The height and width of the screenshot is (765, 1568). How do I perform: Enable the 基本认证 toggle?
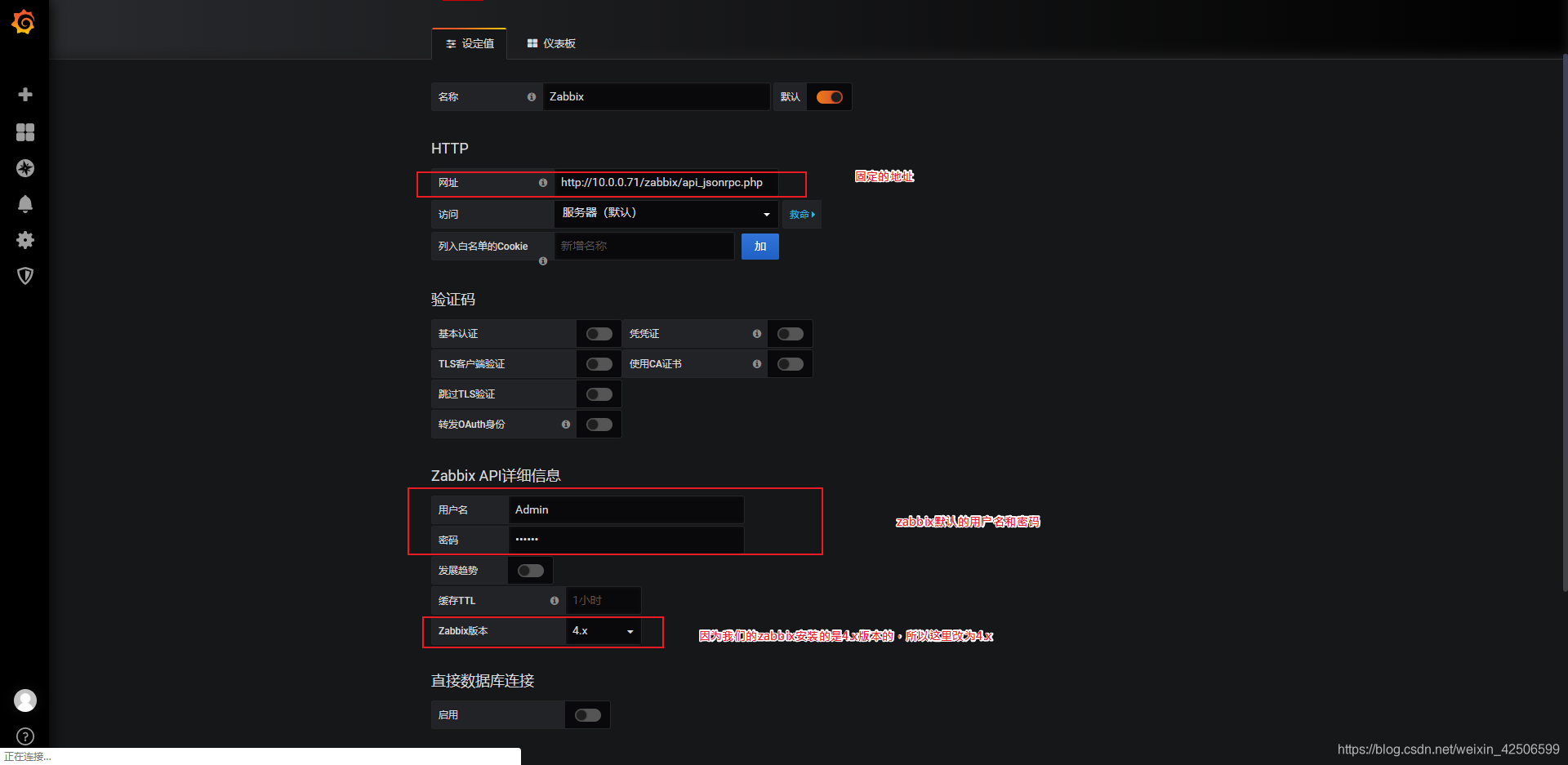click(599, 334)
